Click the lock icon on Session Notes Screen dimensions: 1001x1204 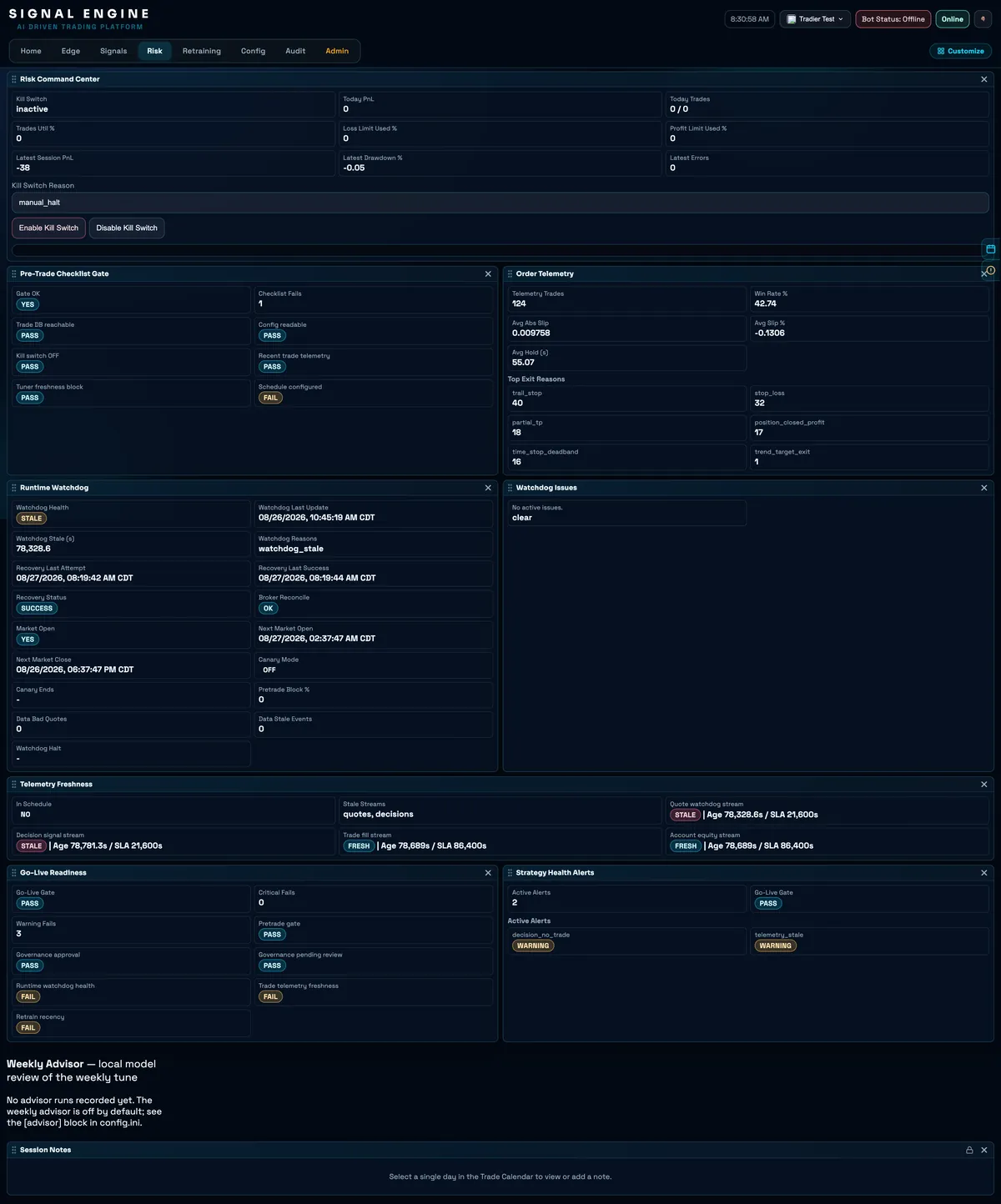point(969,1150)
